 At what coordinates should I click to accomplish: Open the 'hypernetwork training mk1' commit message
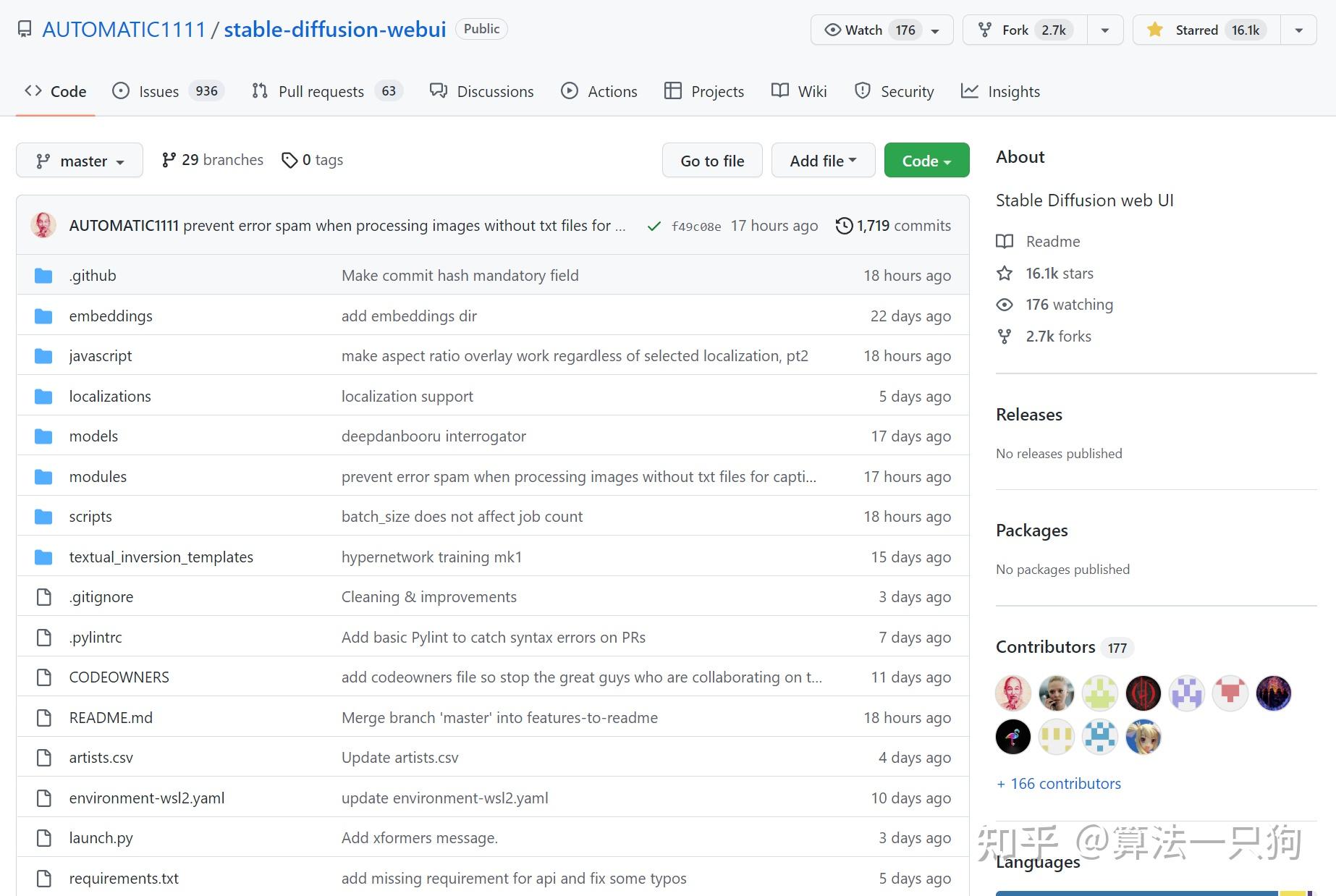431,557
